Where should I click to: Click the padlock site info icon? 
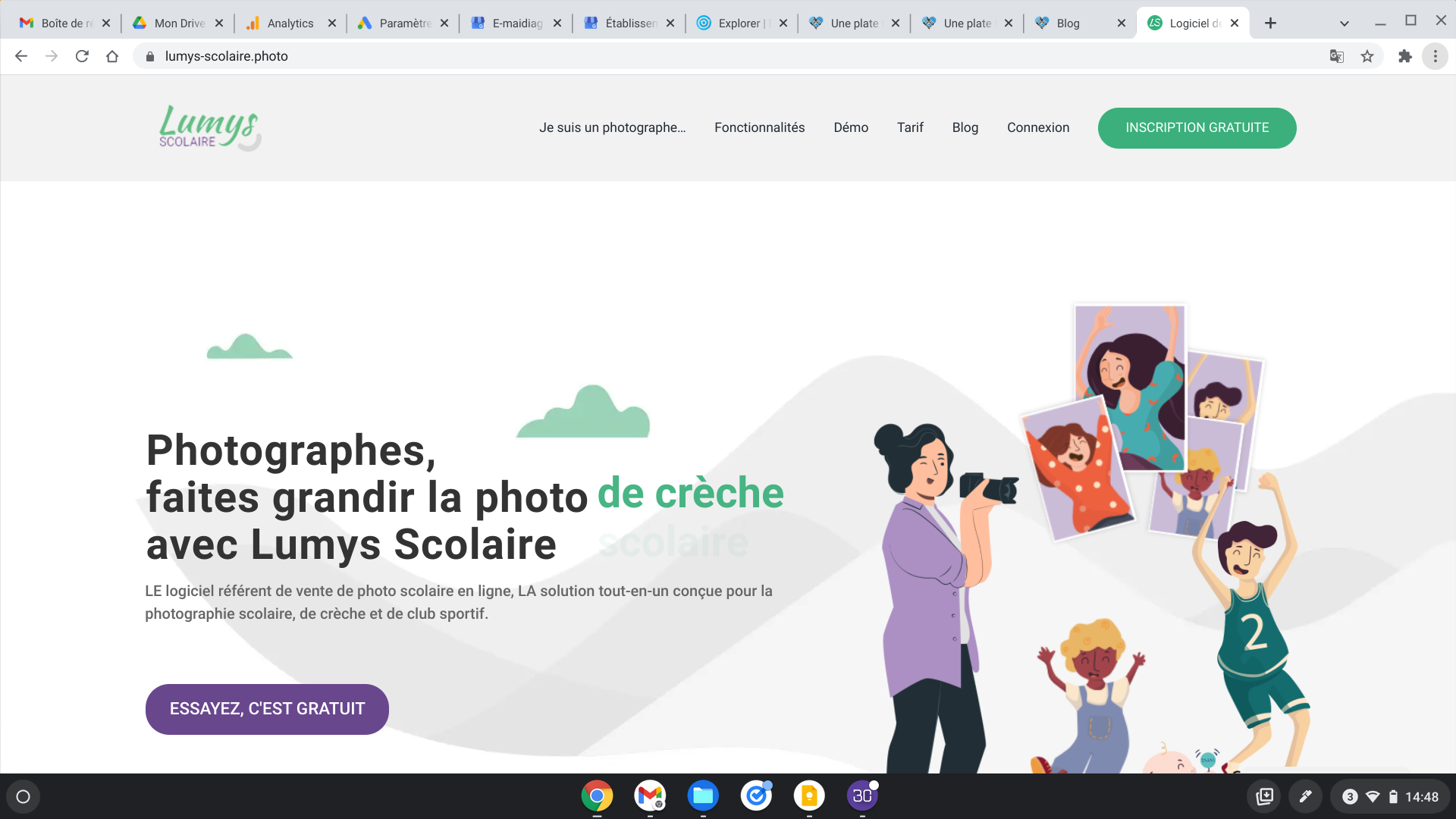pos(150,56)
